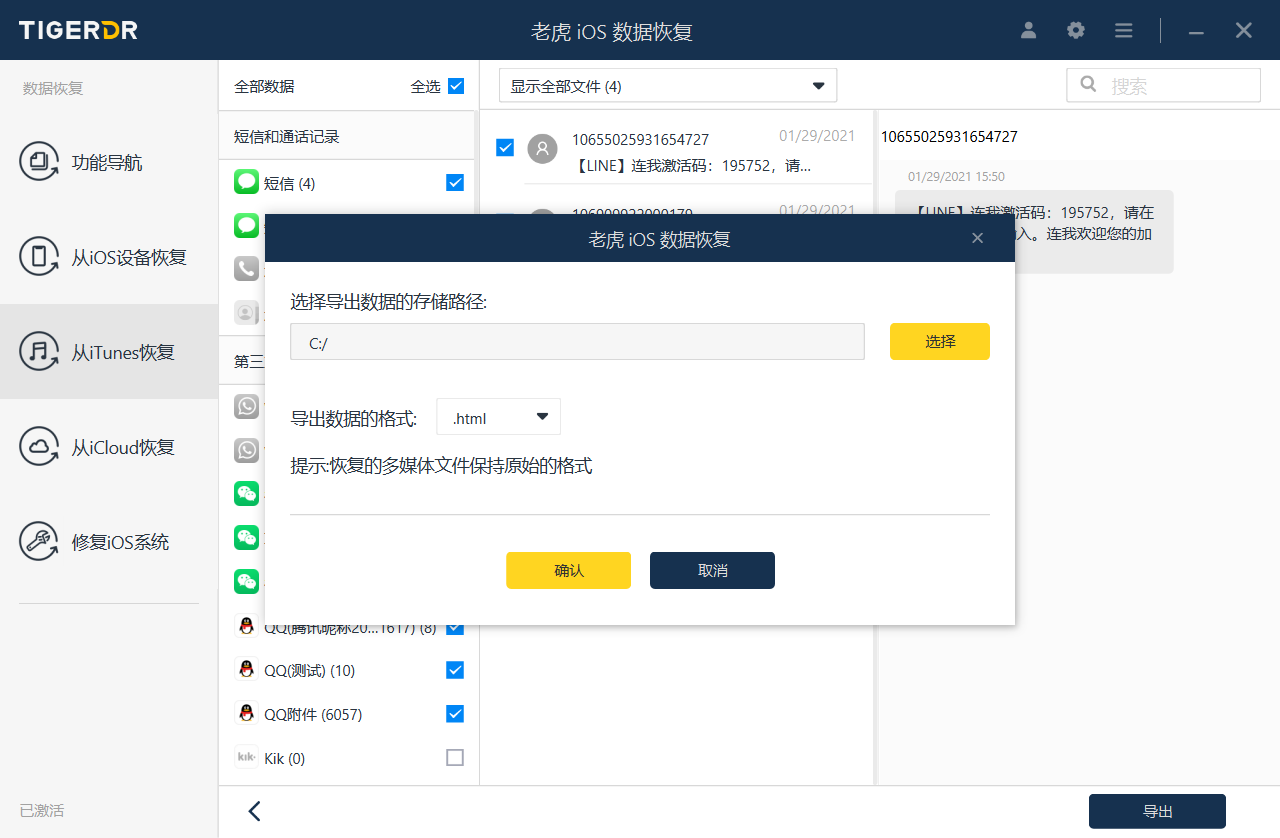Image resolution: width=1280 pixels, height=838 pixels.
Task: Click the export path field C:/
Action: 577,342
